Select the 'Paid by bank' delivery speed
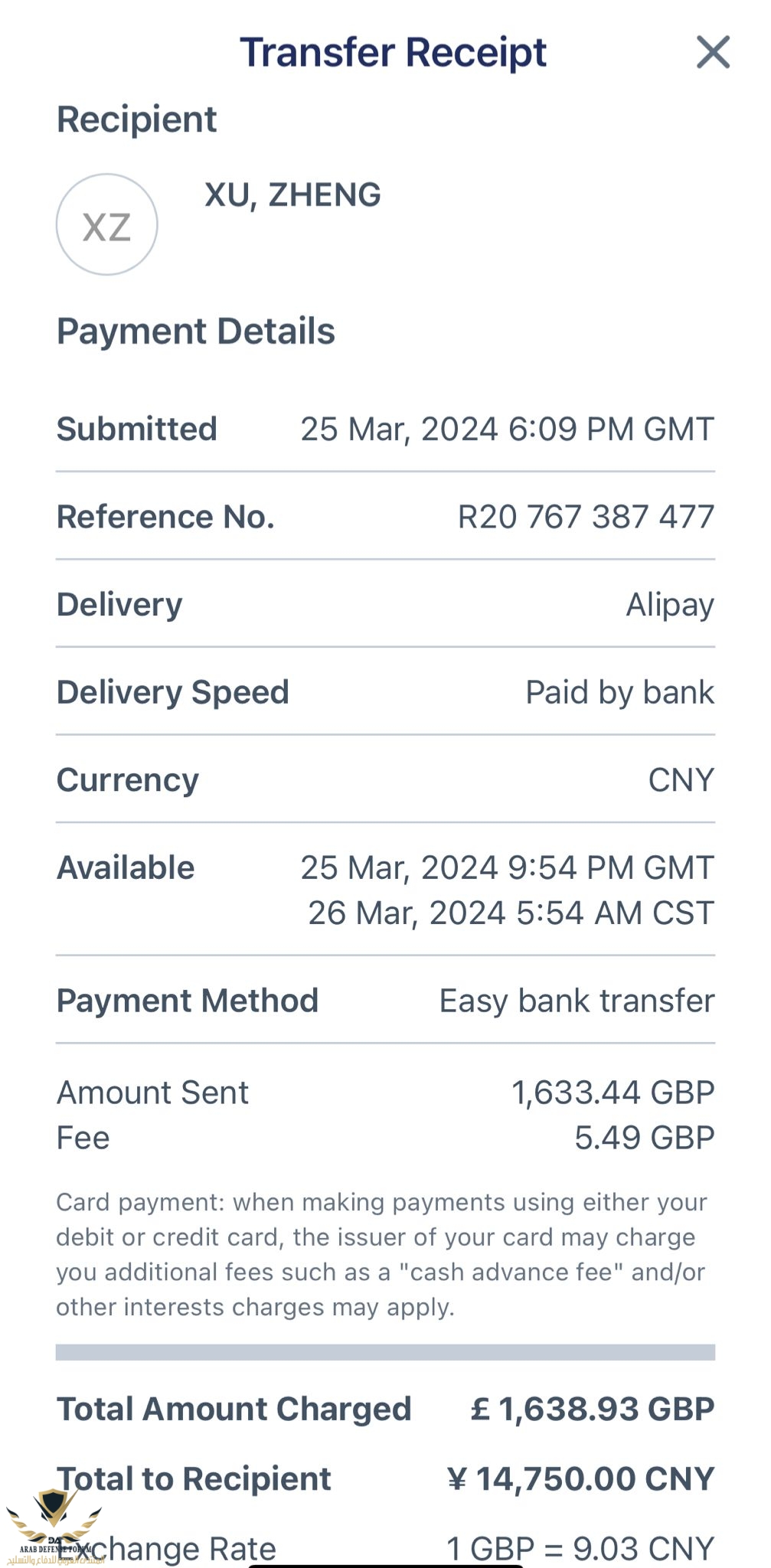Viewport: 771px width, 1568px height. [x=619, y=692]
